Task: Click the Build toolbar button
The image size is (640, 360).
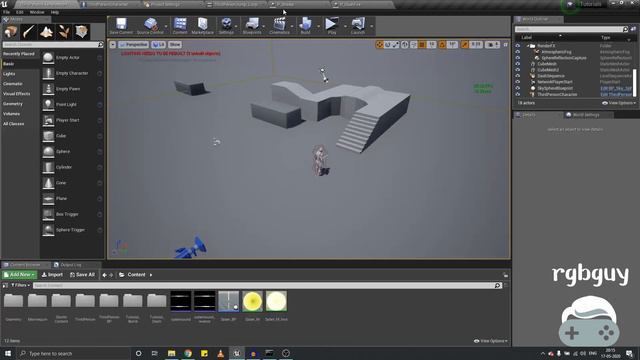Action: pyautogui.click(x=305, y=26)
